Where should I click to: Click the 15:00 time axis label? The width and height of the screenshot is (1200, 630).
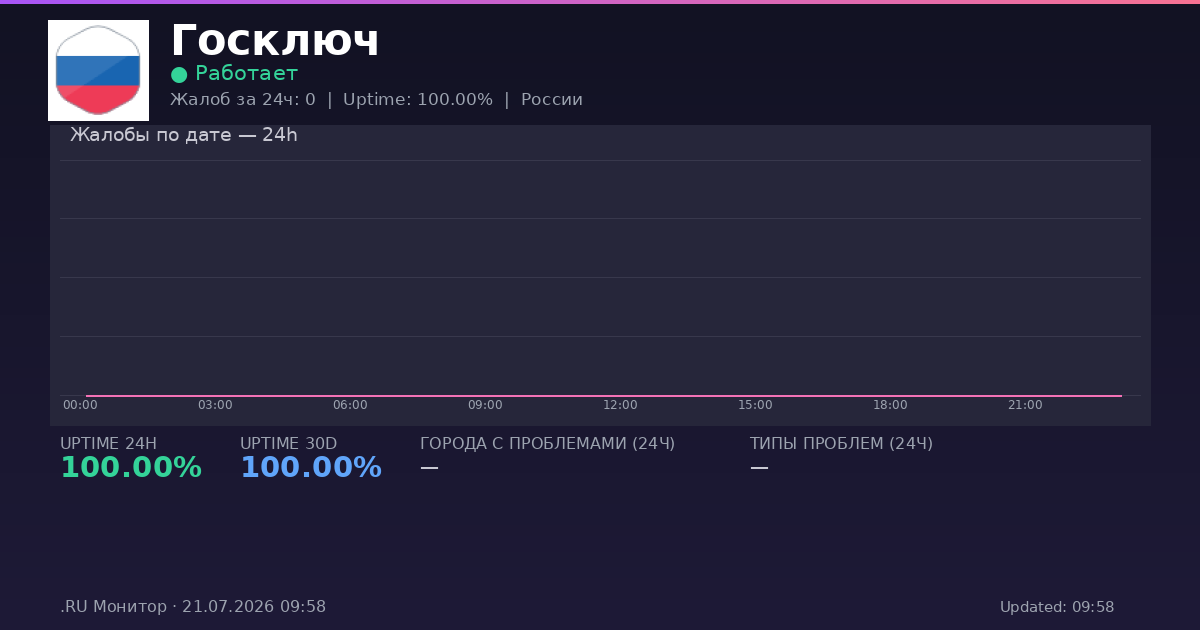pyautogui.click(x=755, y=405)
